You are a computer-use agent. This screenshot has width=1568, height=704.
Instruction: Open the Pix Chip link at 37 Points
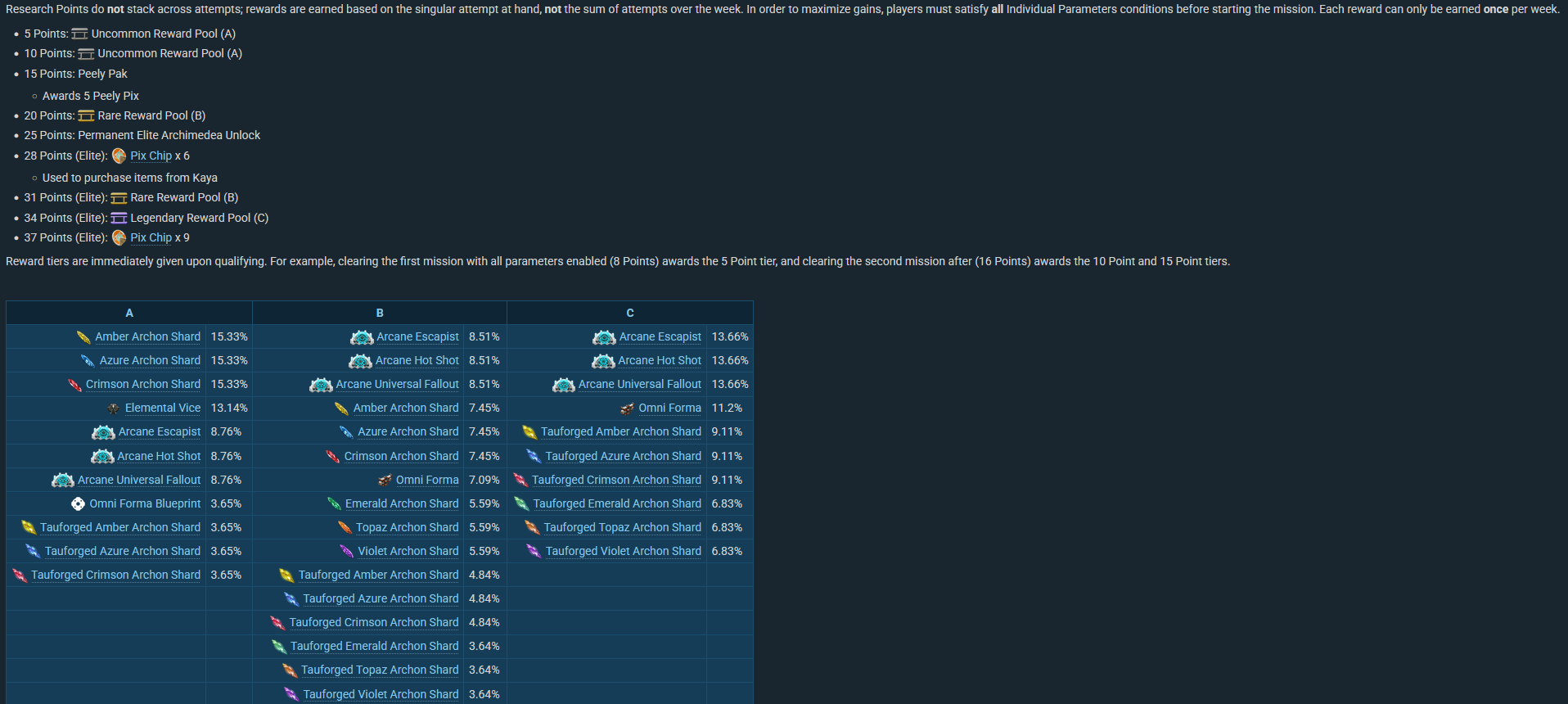tap(151, 237)
